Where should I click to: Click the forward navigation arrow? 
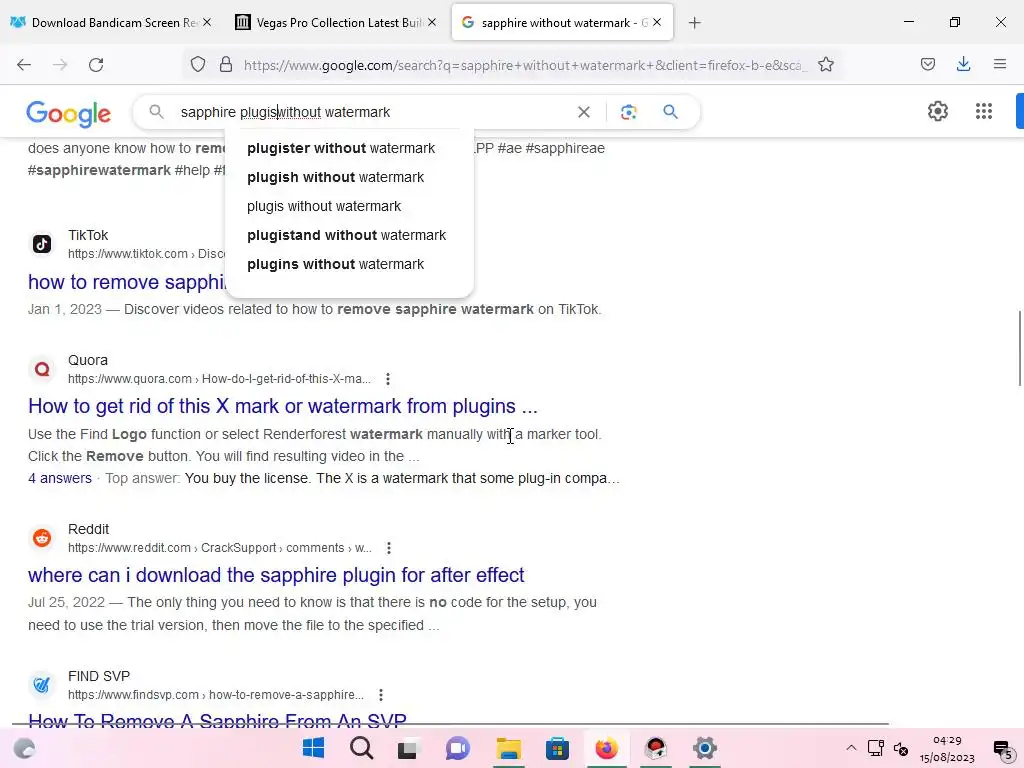[x=60, y=65]
